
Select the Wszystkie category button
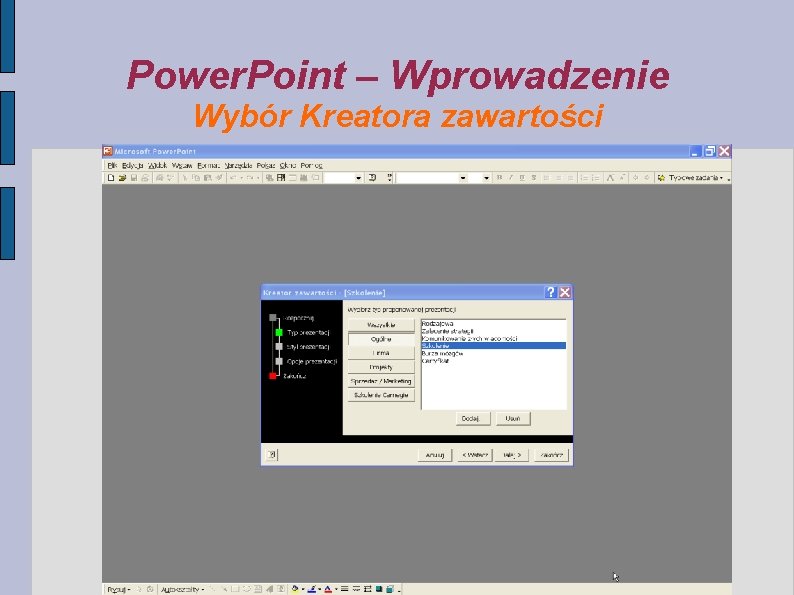[x=381, y=325]
